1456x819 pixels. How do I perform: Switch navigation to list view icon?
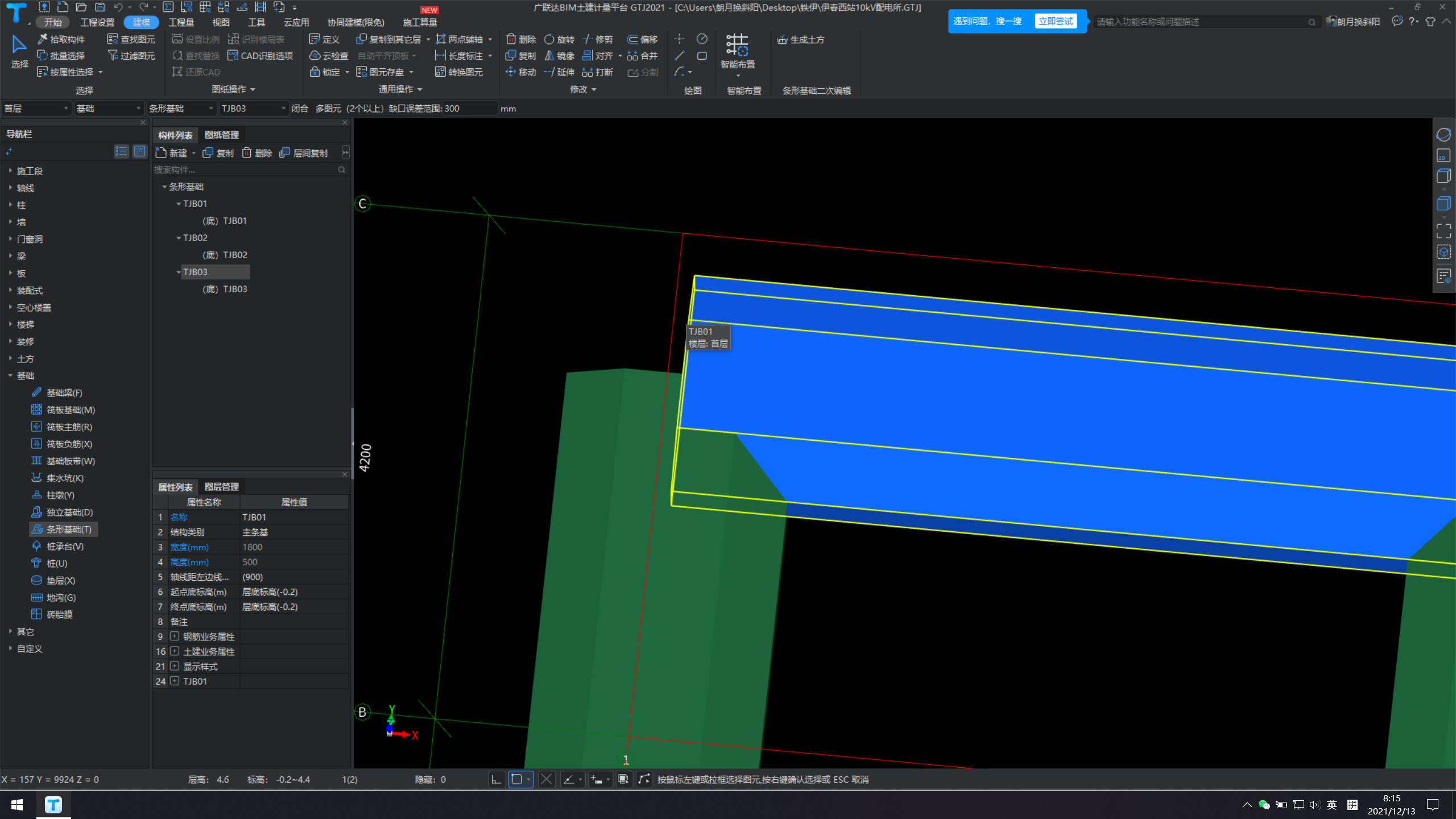(121, 151)
